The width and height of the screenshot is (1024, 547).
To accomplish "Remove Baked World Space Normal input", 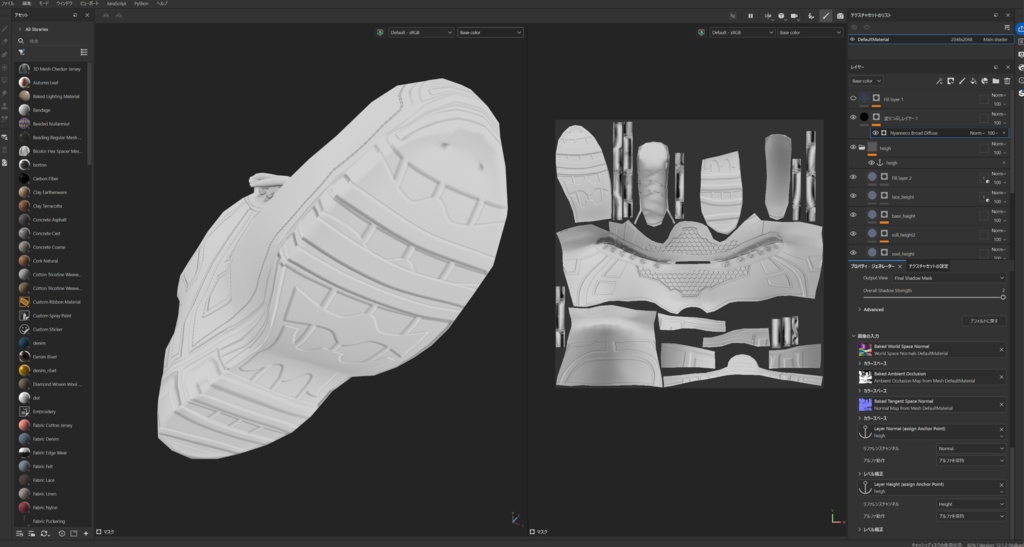I will coord(1001,350).
